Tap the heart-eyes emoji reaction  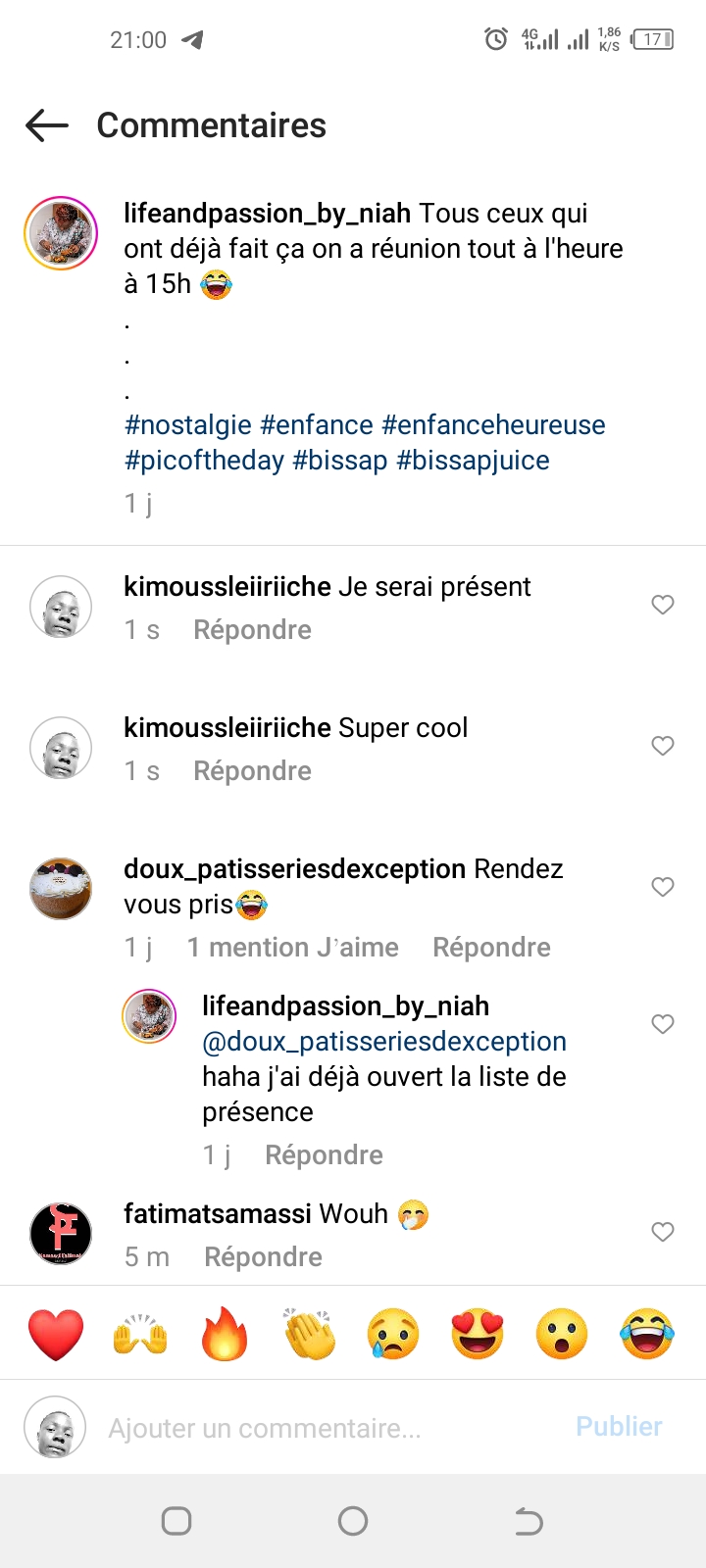(x=478, y=1334)
